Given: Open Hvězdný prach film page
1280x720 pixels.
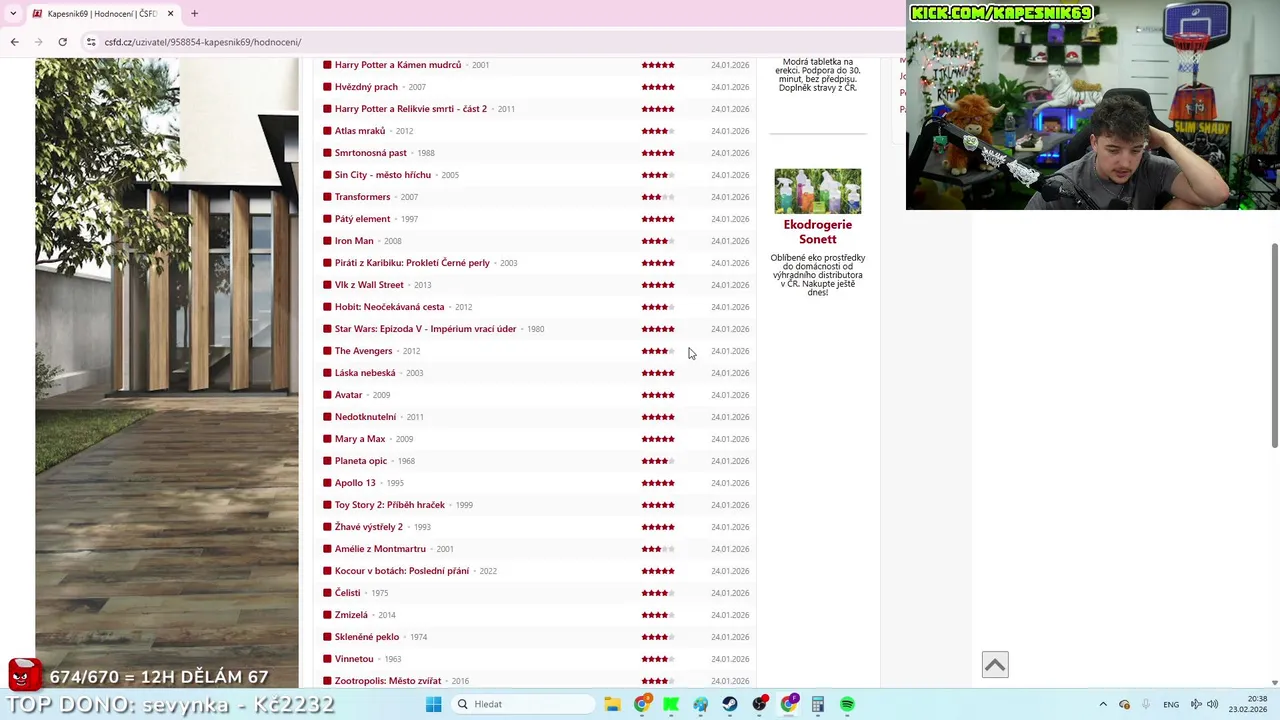Looking at the screenshot, I should pyautogui.click(x=366, y=87).
